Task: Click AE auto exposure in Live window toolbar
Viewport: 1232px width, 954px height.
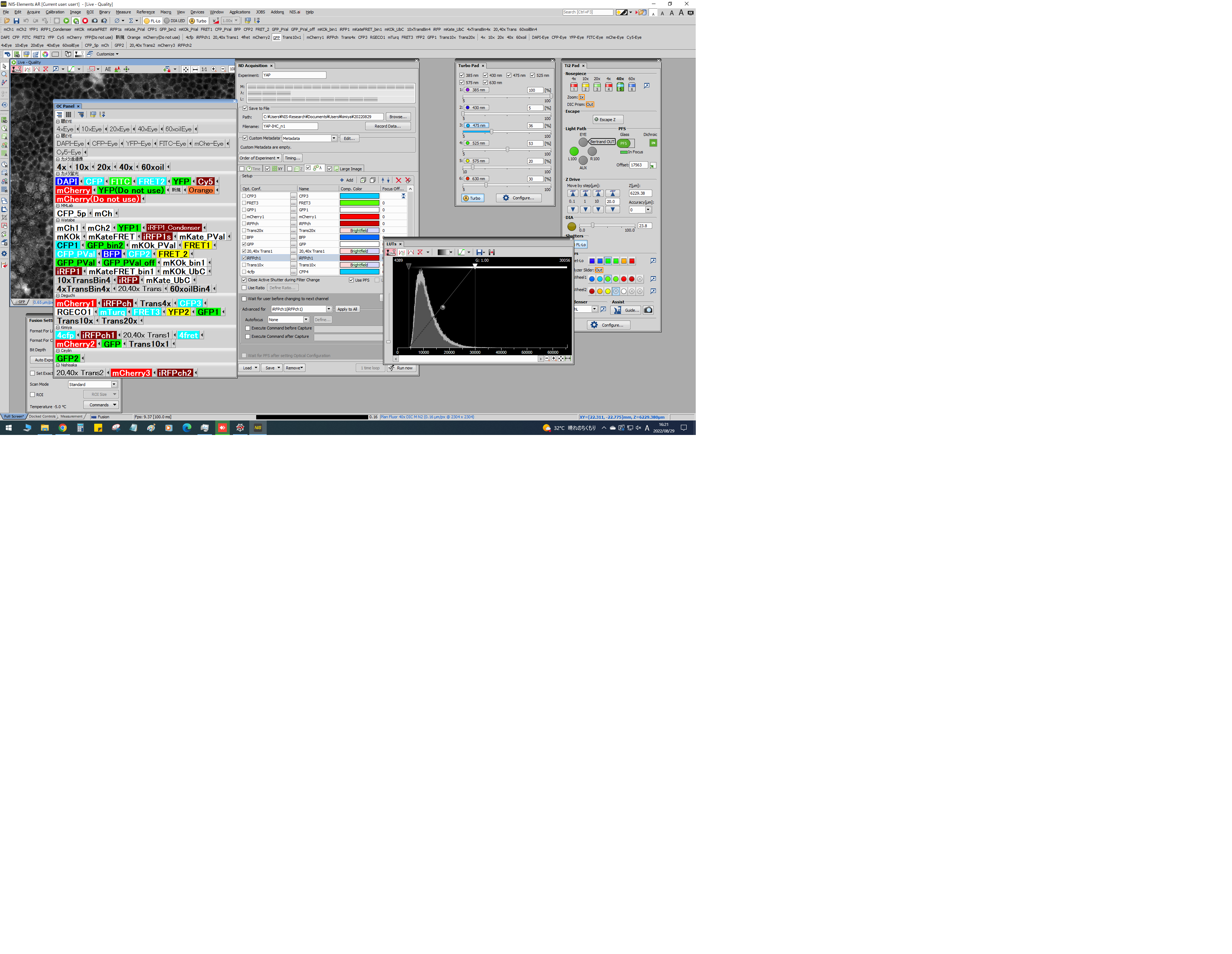Action: coord(108,69)
